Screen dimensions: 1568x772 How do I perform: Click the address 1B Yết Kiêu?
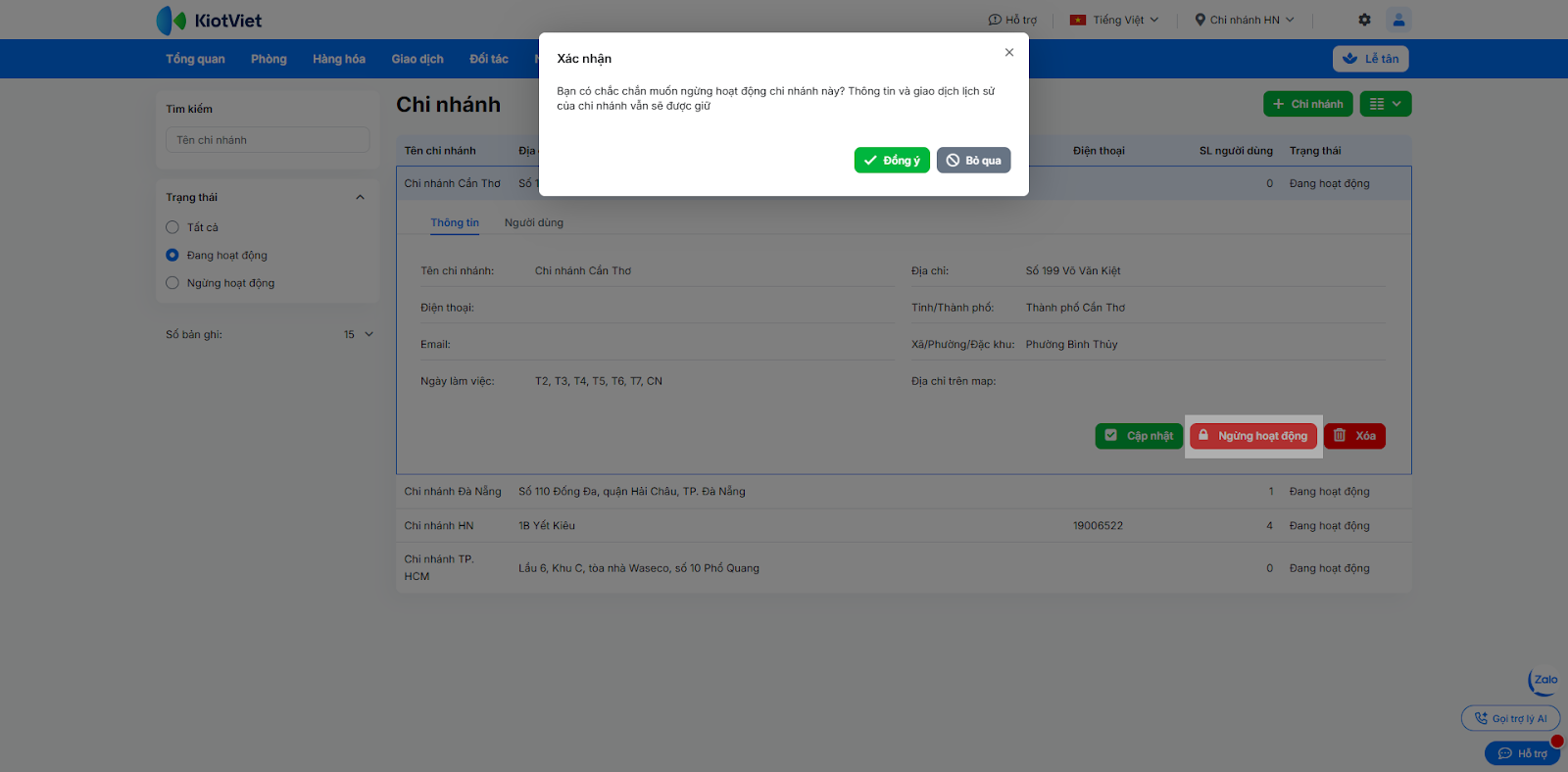coord(547,526)
